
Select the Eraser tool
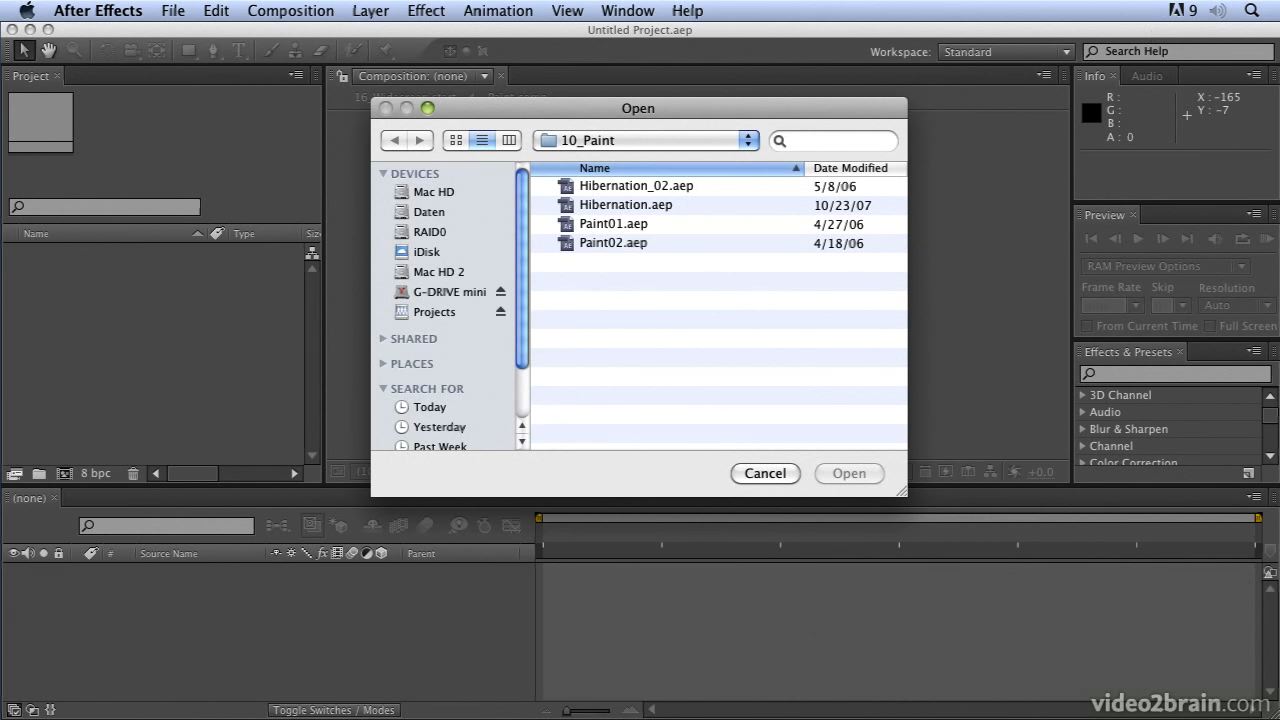(321, 50)
